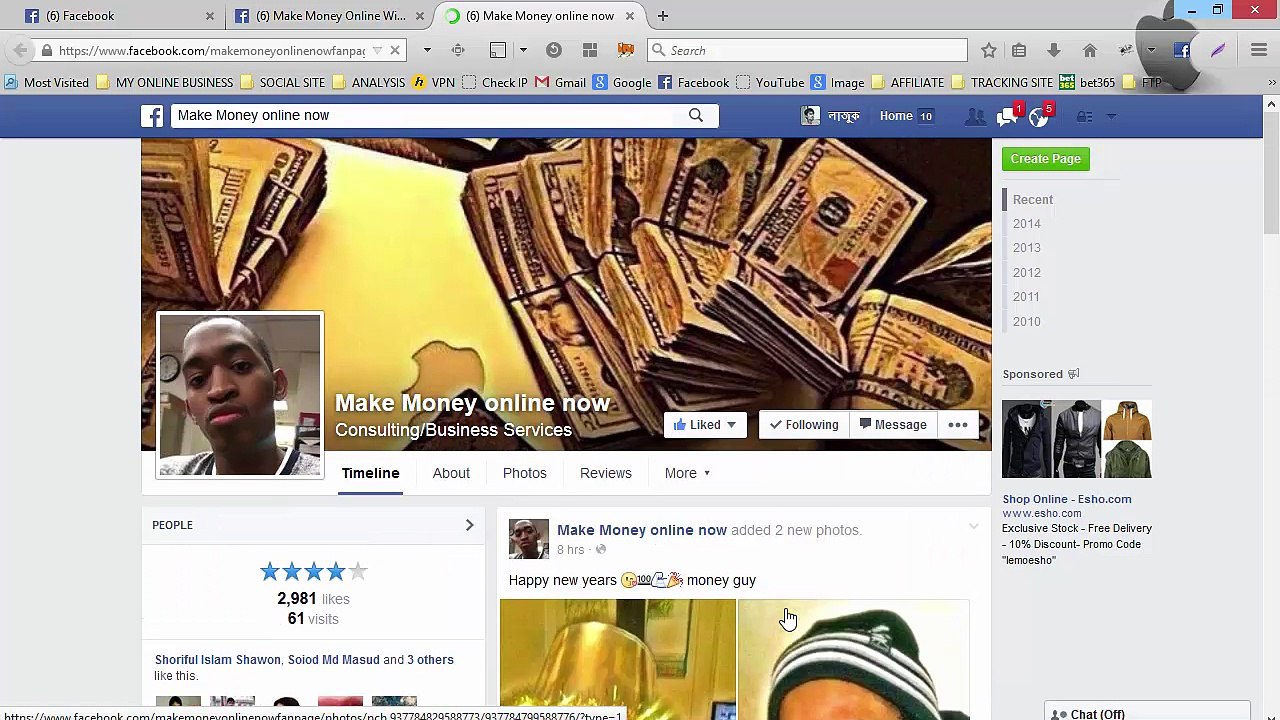The width and height of the screenshot is (1280, 720).
Task: Click the Facebook search magnifier icon
Action: point(696,115)
